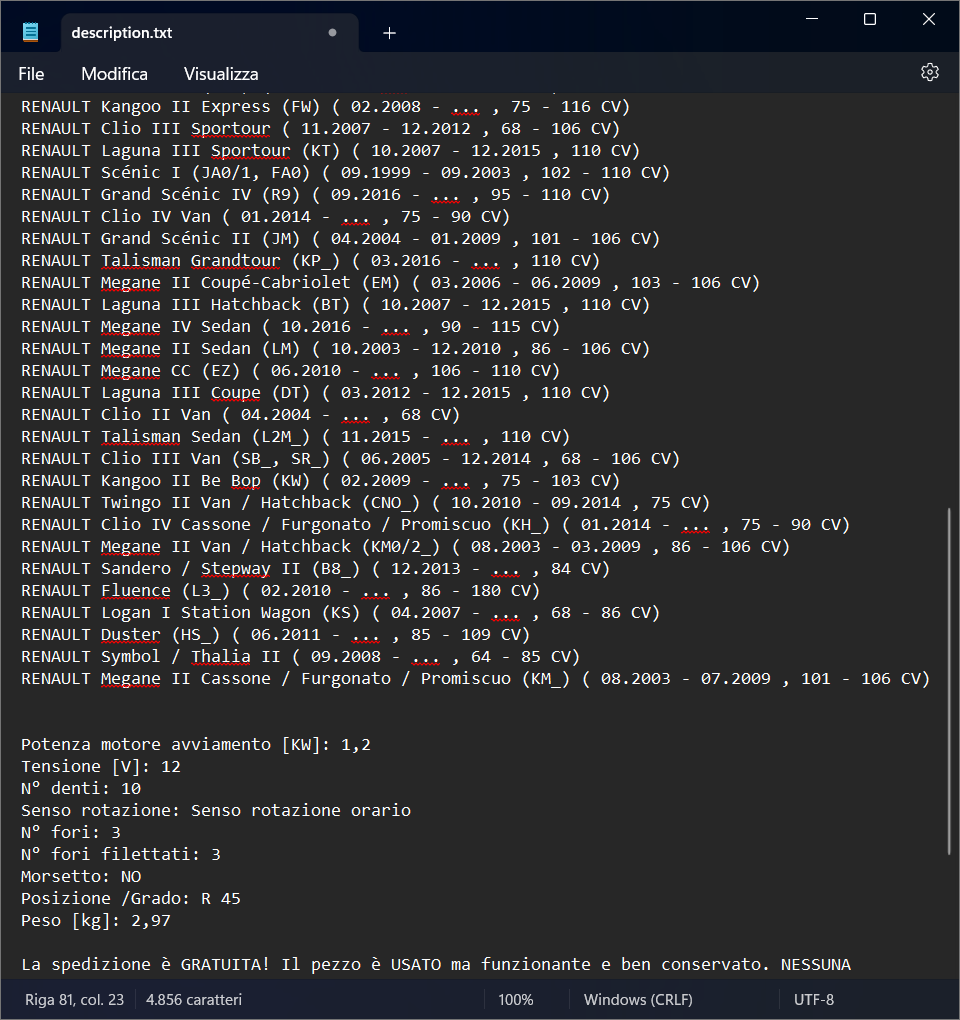
Task: Click the line RENAULT Fluence (L3_)
Action: pyautogui.click(x=280, y=591)
